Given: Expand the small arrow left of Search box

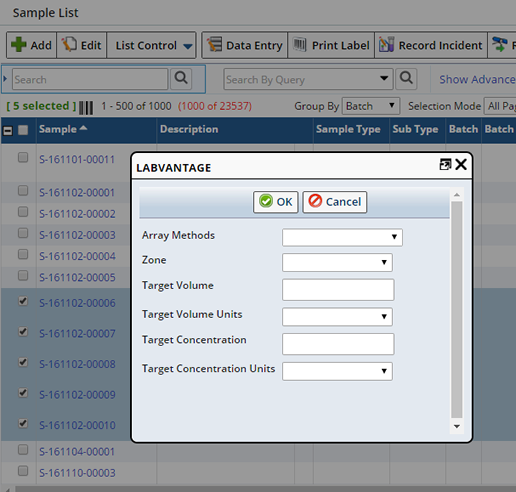Looking at the screenshot, I should click(5, 79).
